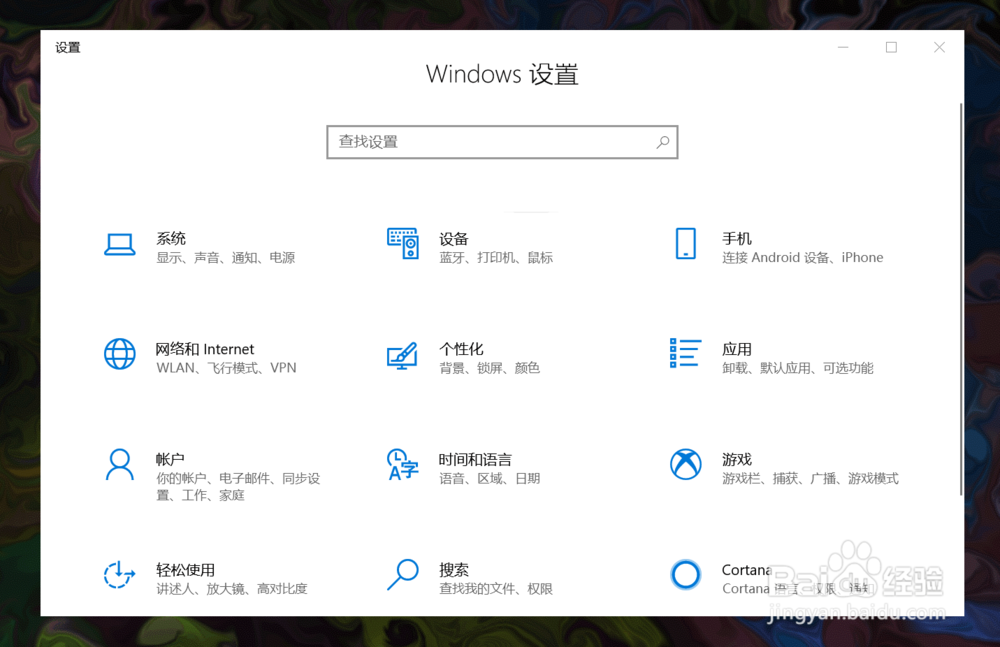Select the 轻松使用 category title
Screen dimensions: 1000x647
[x=185, y=570]
